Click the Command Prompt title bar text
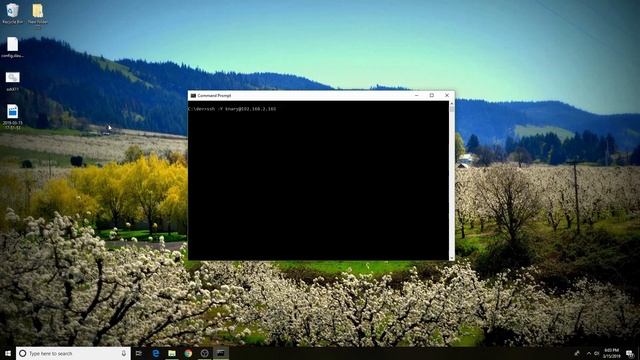The width and height of the screenshot is (640, 360). click(x=214, y=96)
